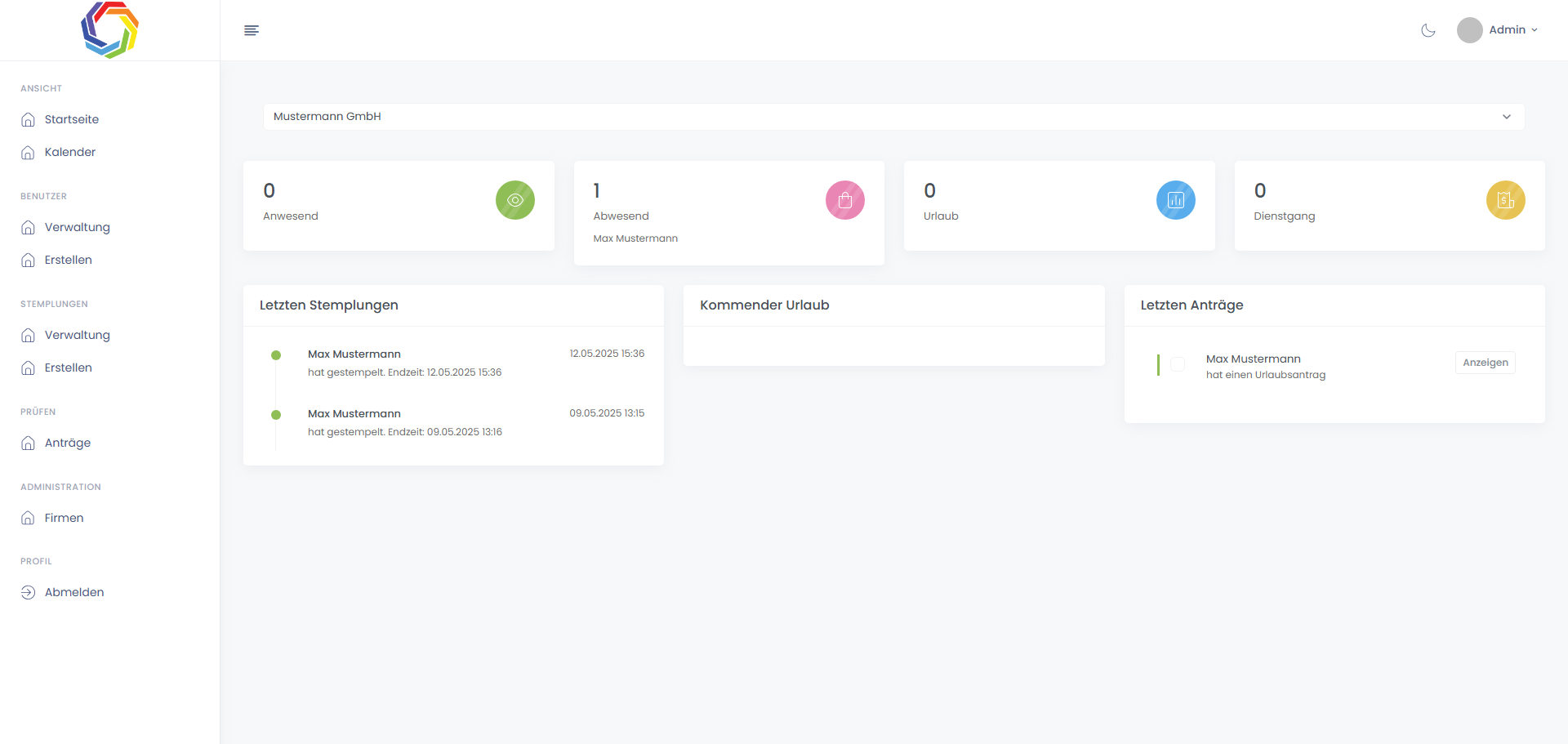Click the Kalender sidebar icon
1568x744 pixels.
[28, 152]
